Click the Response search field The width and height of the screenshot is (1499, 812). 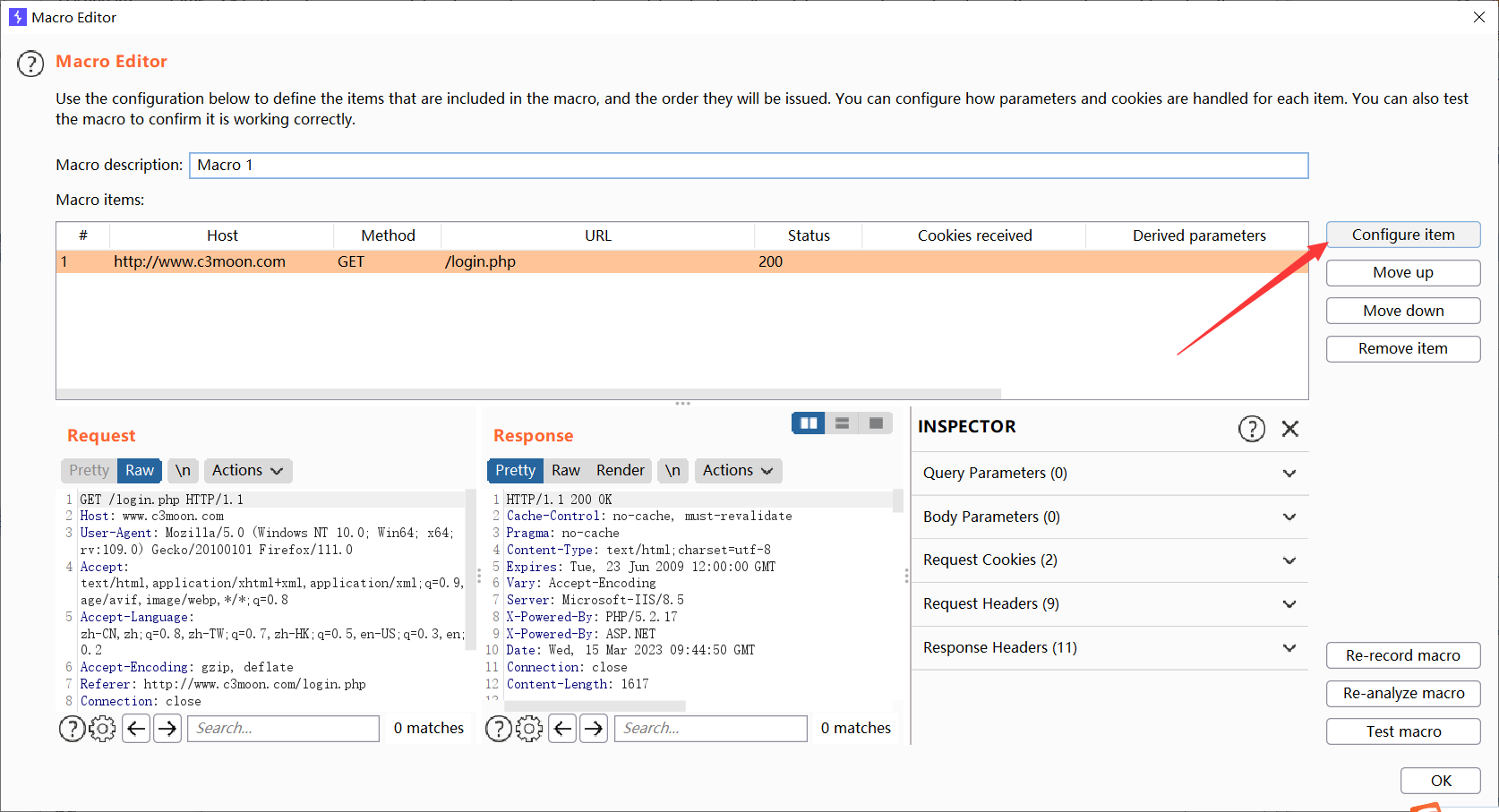710,729
